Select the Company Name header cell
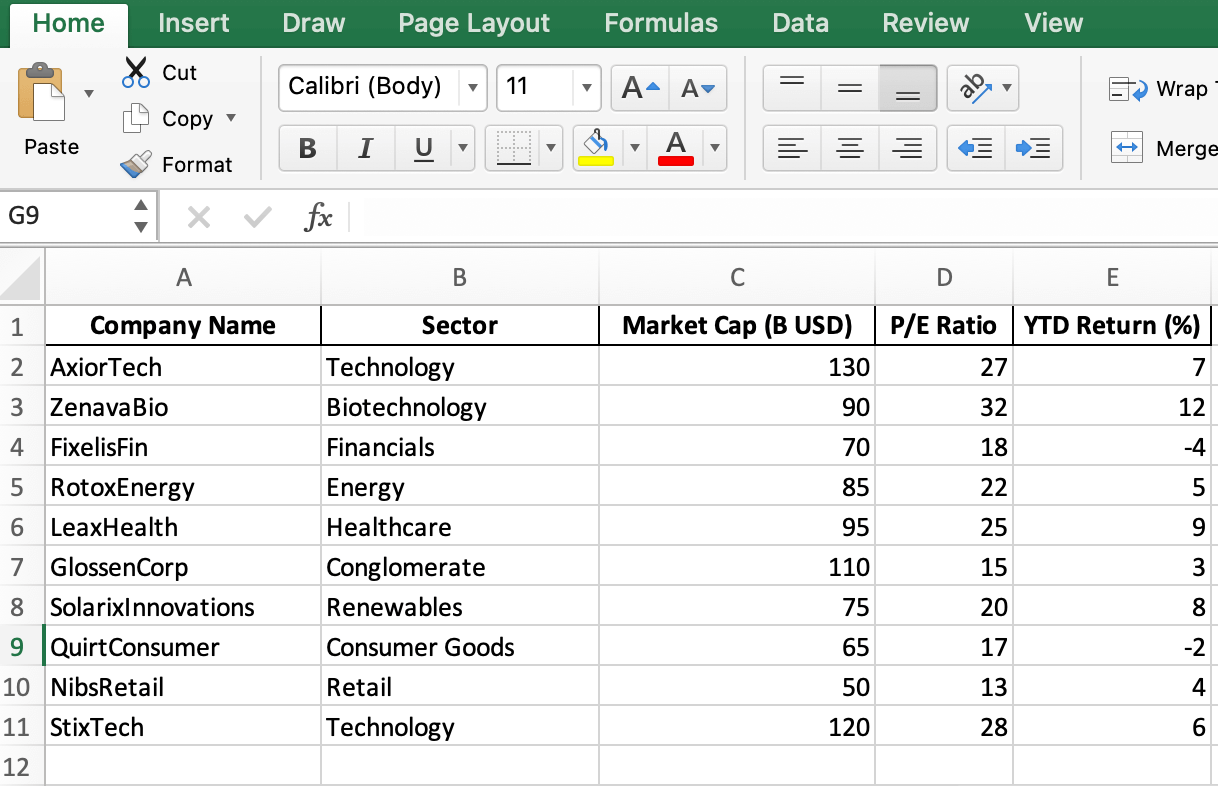The image size is (1218, 786). point(183,326)
